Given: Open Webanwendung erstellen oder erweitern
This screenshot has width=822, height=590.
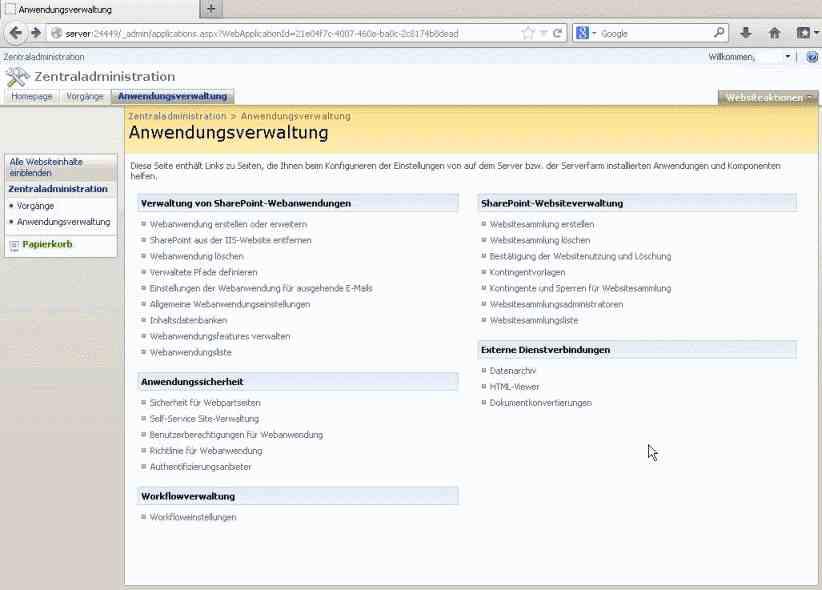Looking at the screenshot, I should click(228, 224).
